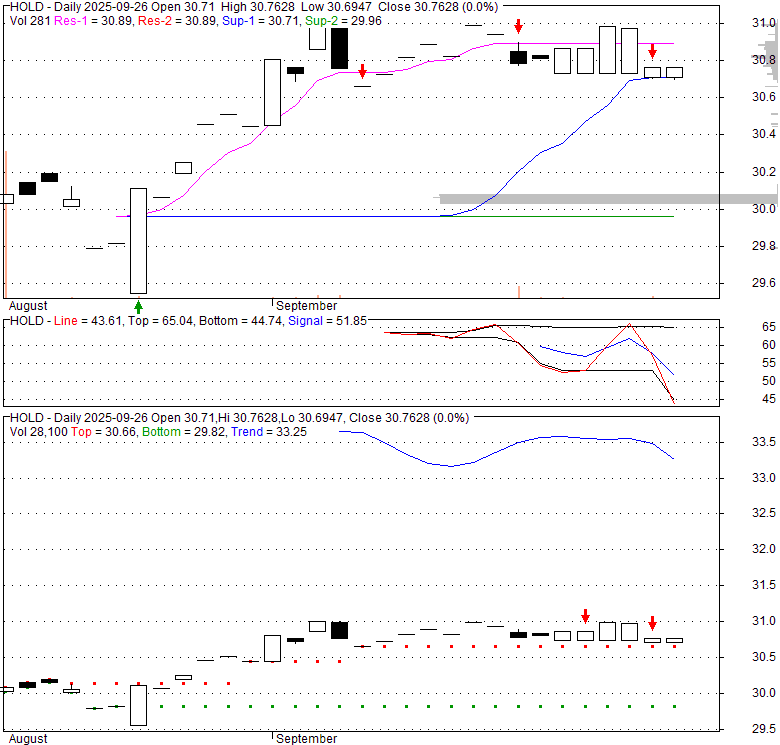780x745 pixels.
Task: Click the Vol 281 value in the Res/Sup chart
Action: click(x=30, y=21)
